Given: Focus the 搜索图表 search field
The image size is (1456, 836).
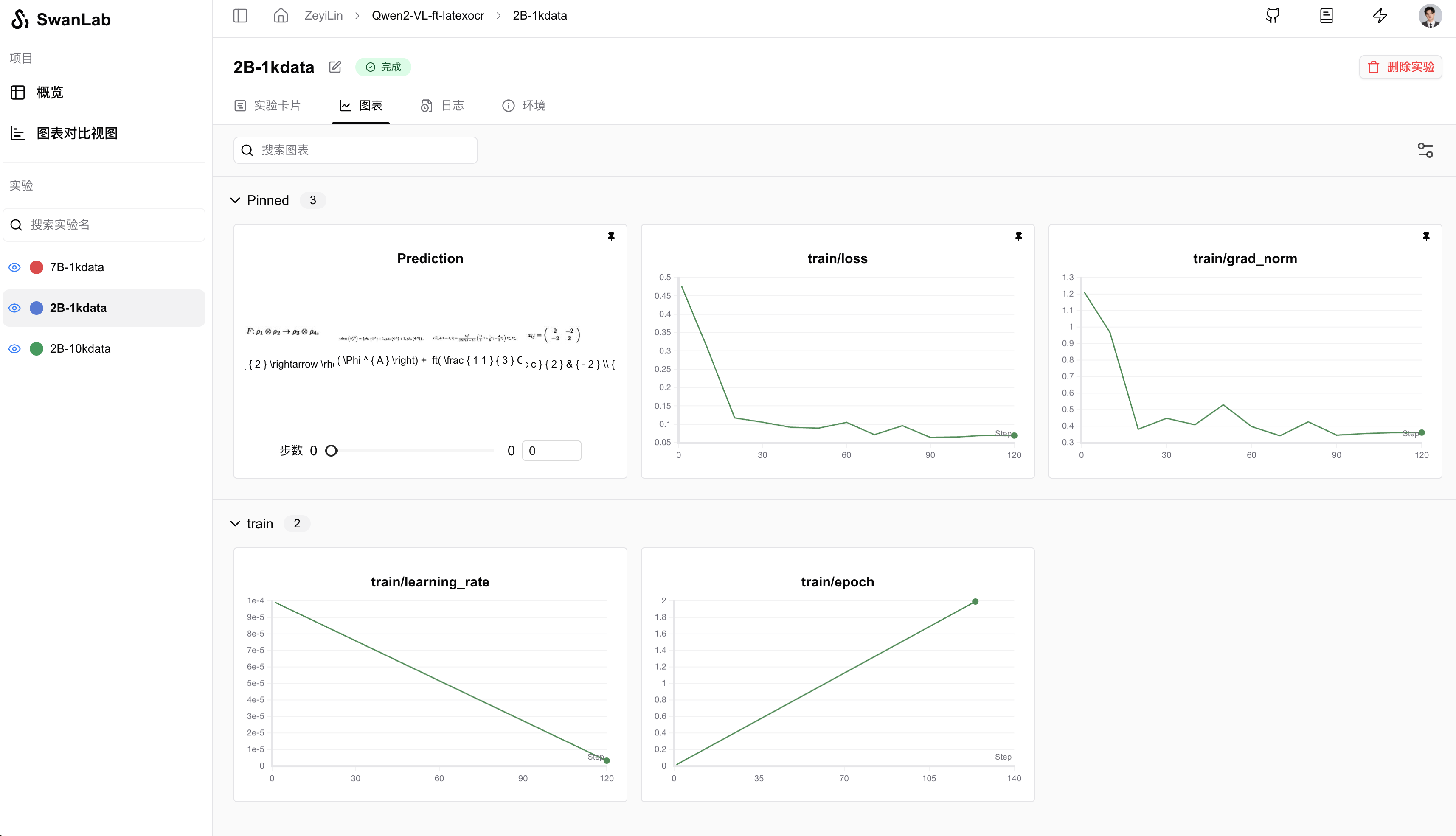Looking at the screenshot, I should coord(362,150).
